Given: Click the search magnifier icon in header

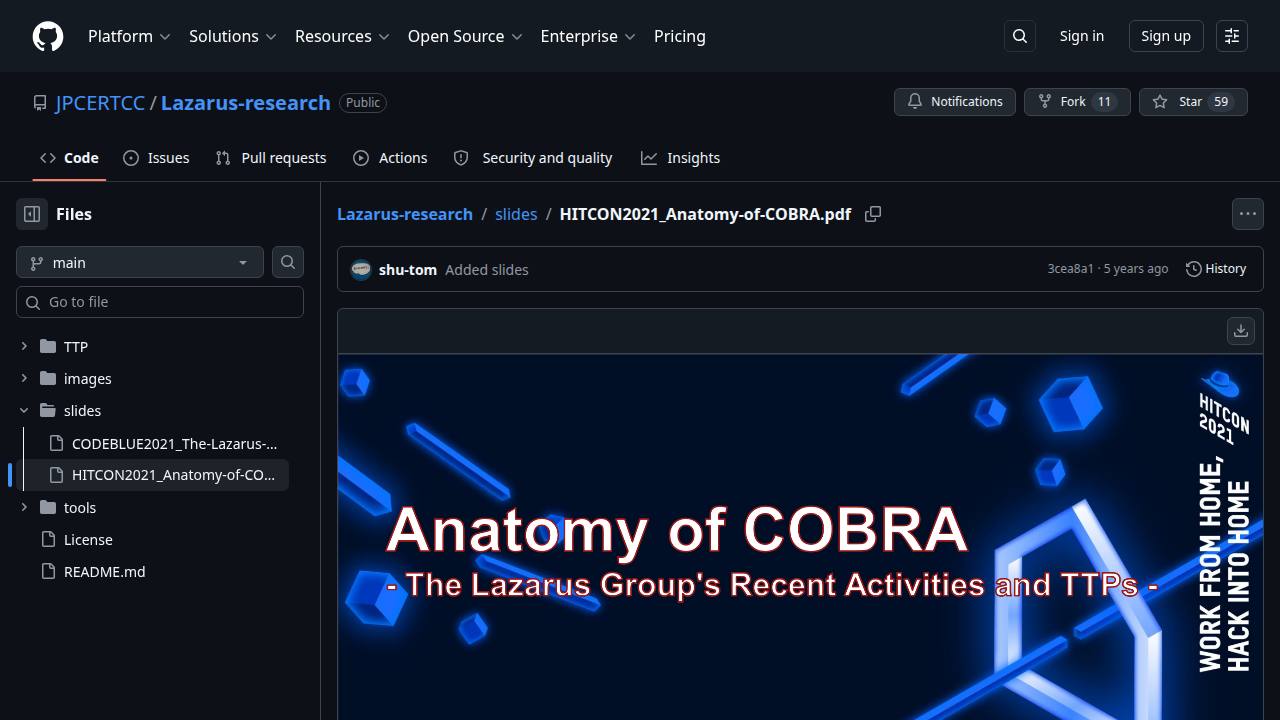Looking at the screenshot, I should pos(1020,36).
